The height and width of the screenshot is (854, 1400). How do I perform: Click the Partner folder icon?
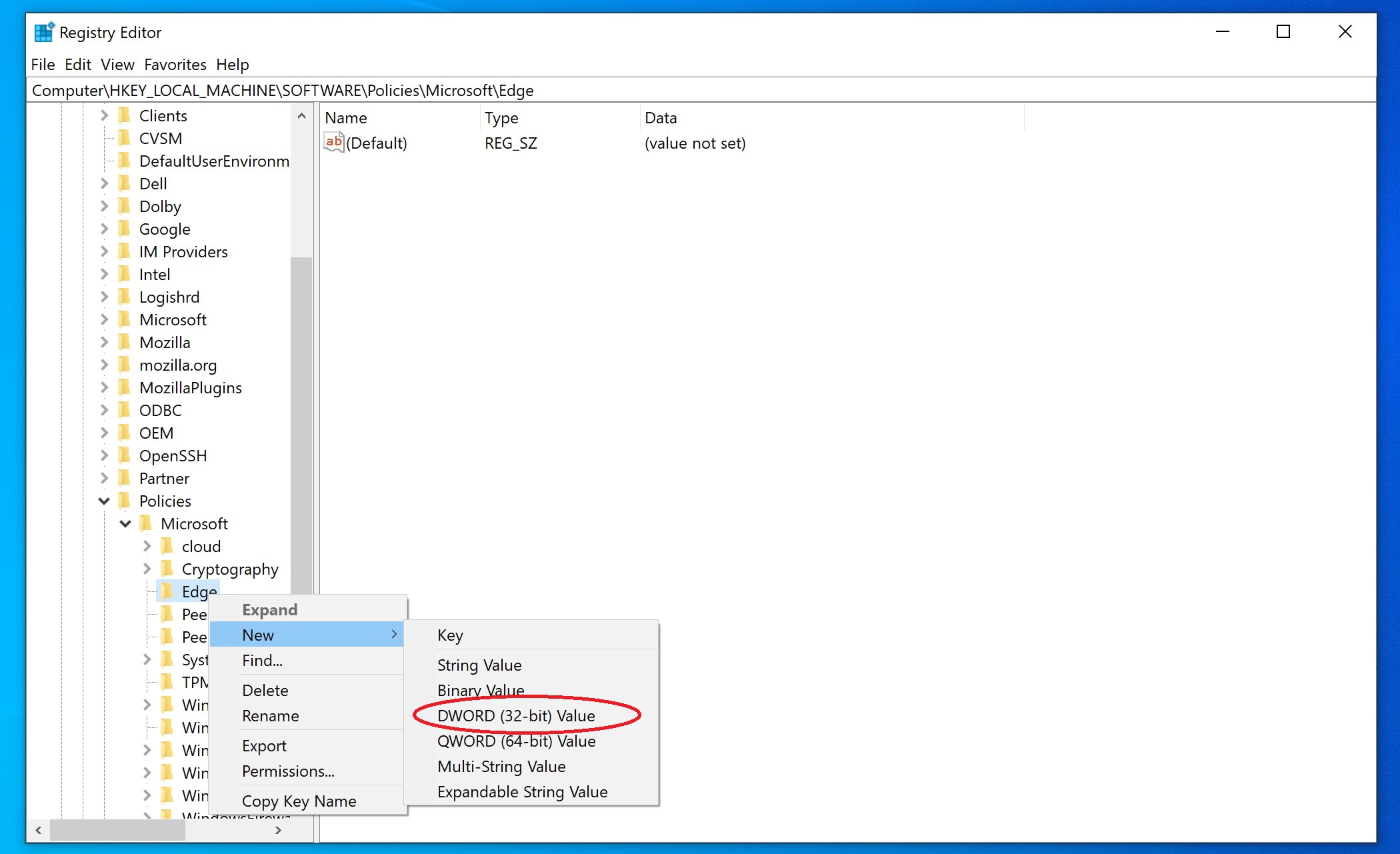[124, 478]
